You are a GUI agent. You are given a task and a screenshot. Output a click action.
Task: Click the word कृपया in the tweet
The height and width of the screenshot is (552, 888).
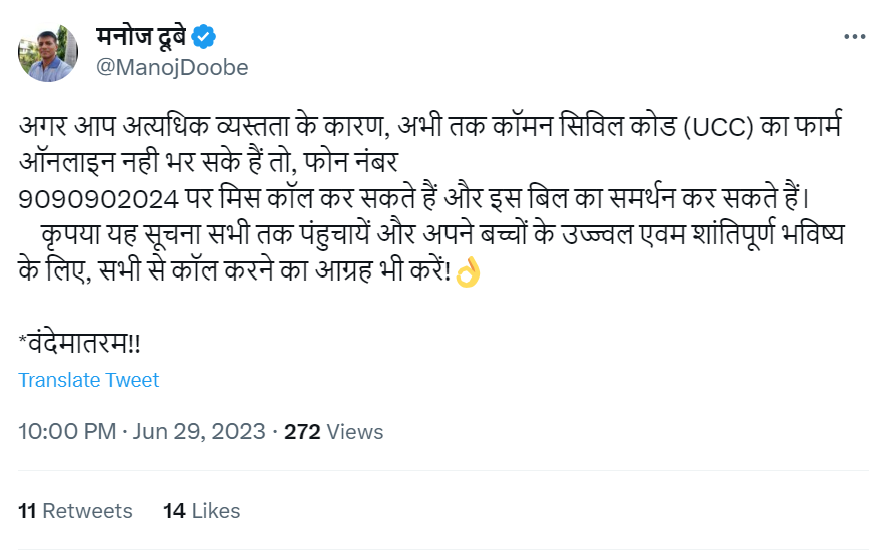[74, 237]
